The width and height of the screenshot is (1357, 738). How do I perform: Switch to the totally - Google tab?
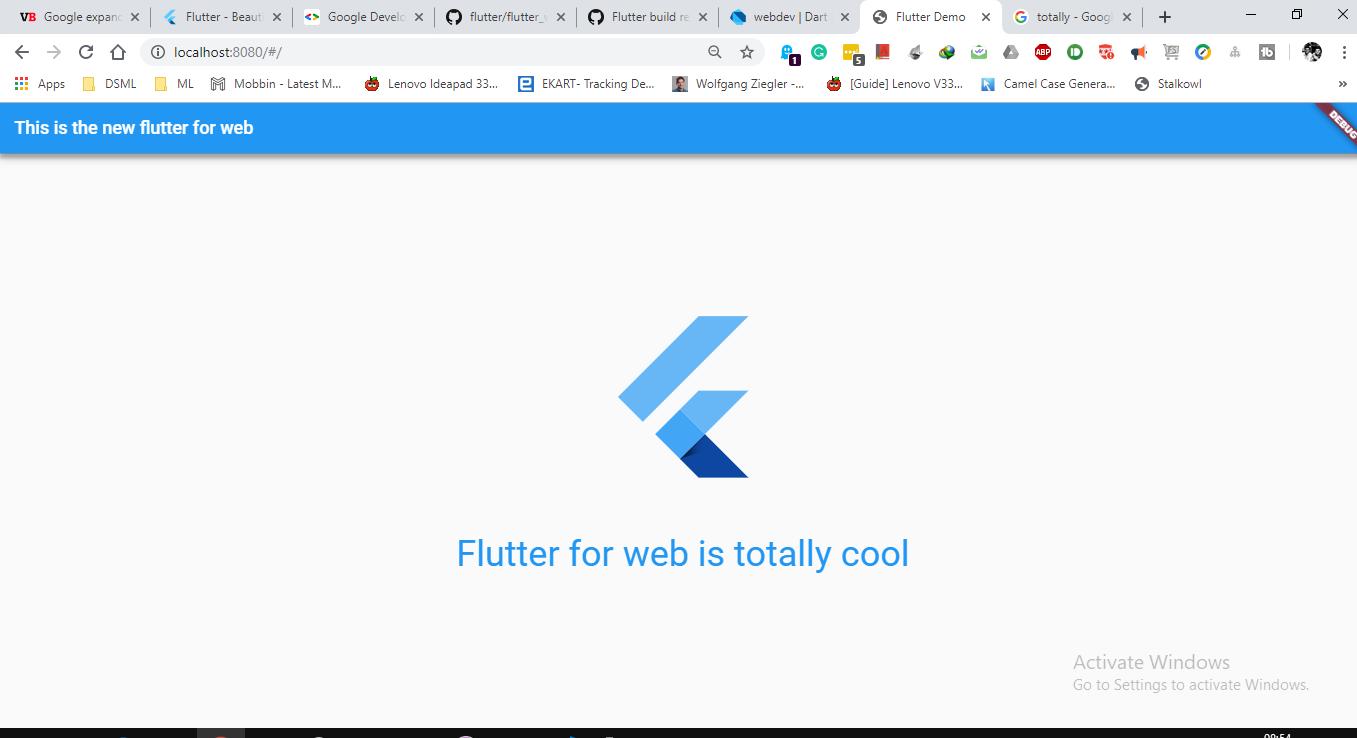(x=1074, y=17)
